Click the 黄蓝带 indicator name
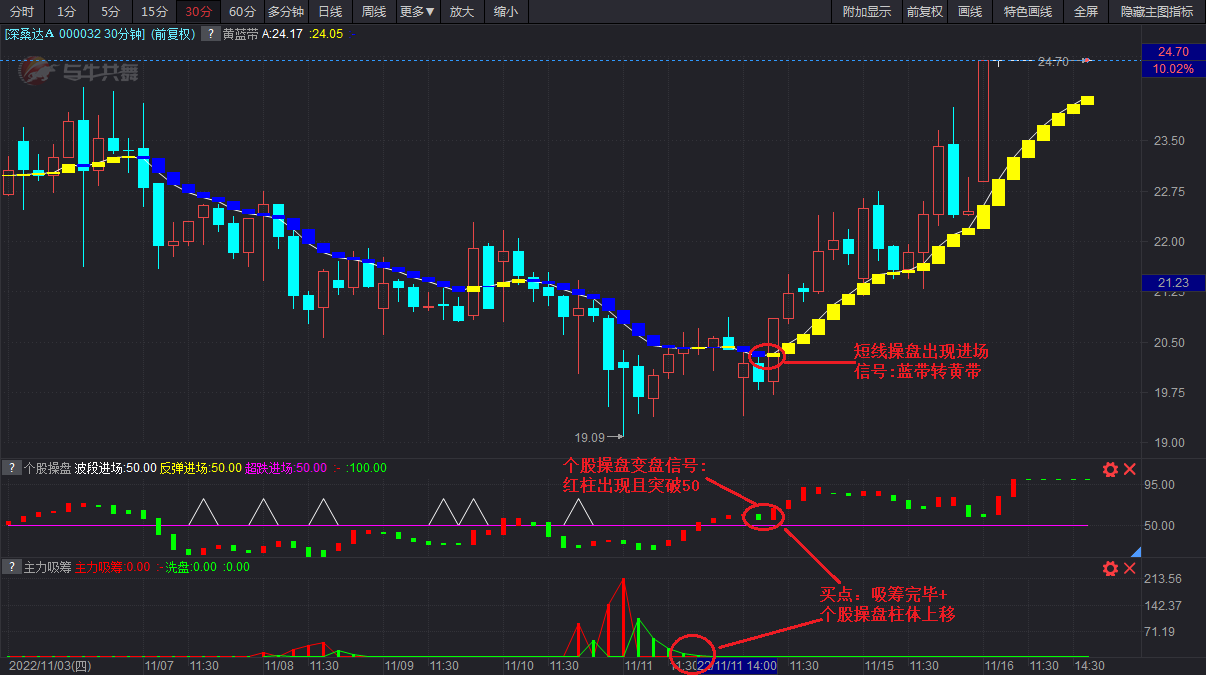Image resolution: width=1206 pixels, height=675 pixels. pos(240,34)
